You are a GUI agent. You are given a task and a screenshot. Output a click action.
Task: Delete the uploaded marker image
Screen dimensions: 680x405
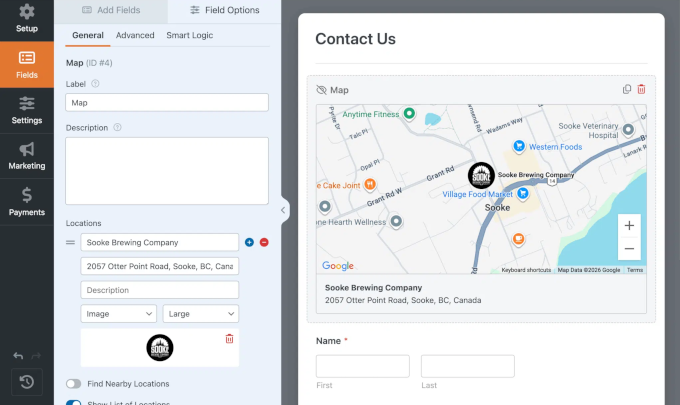[x=229, y=339]
